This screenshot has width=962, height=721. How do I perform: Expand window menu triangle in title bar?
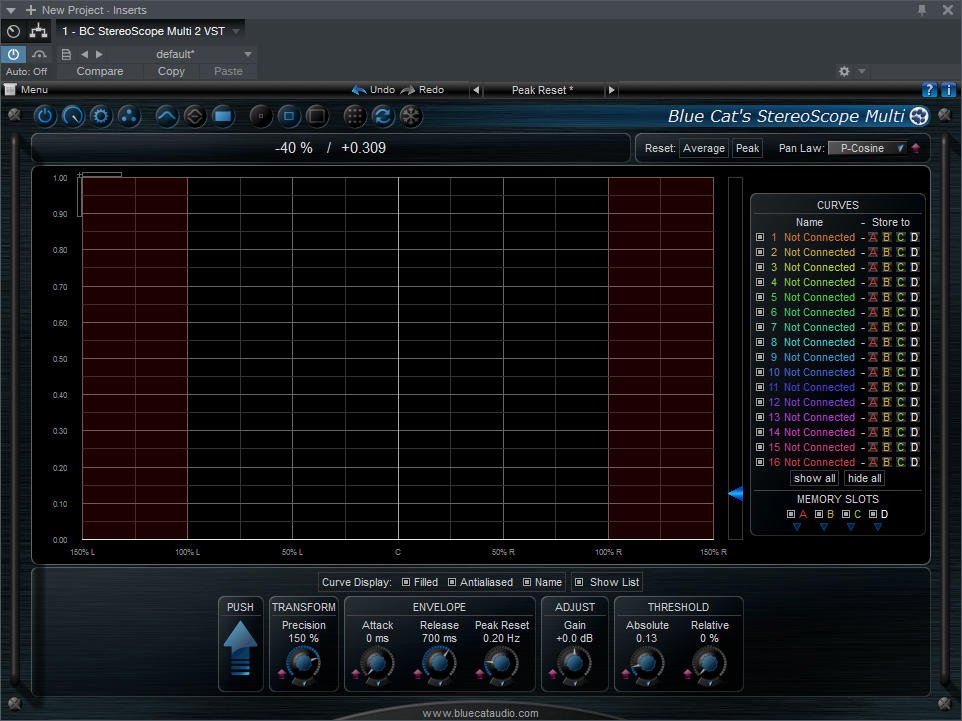pyautogui.click(x=10, y=10)
